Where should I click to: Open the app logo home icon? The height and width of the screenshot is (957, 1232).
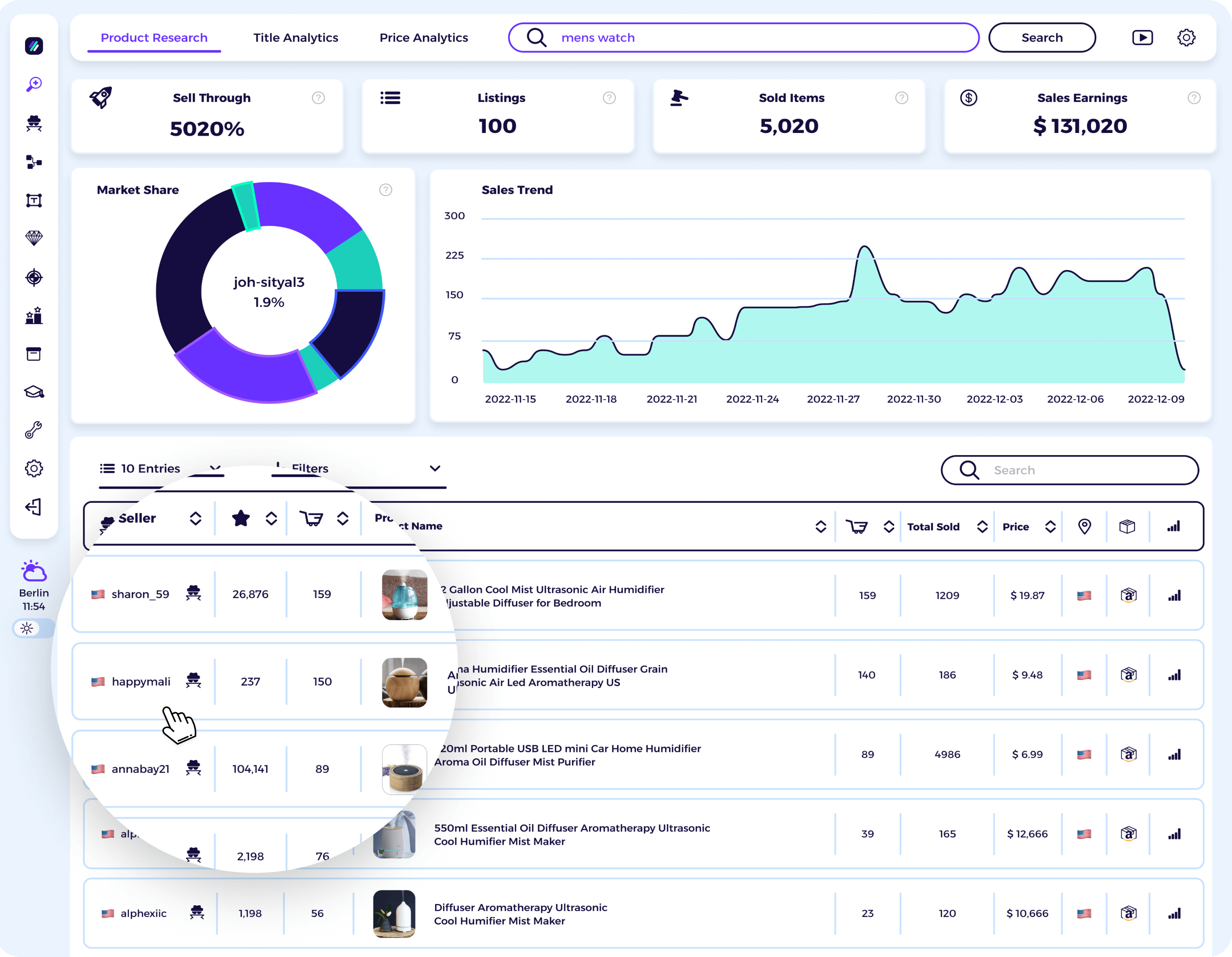(34, 46)
